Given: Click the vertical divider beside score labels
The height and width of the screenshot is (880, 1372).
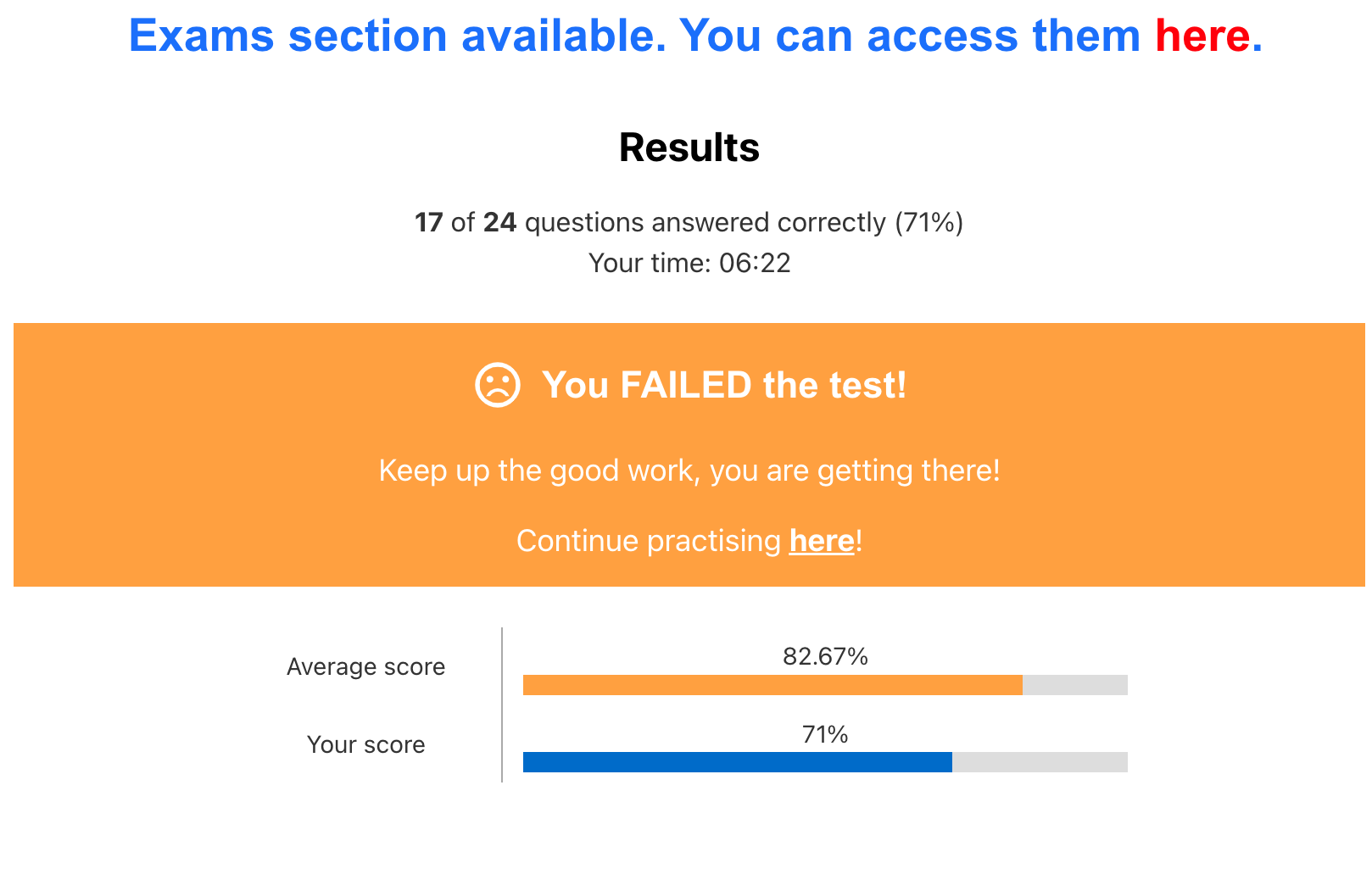Looking at the screenshot, I should click(502, 705).
